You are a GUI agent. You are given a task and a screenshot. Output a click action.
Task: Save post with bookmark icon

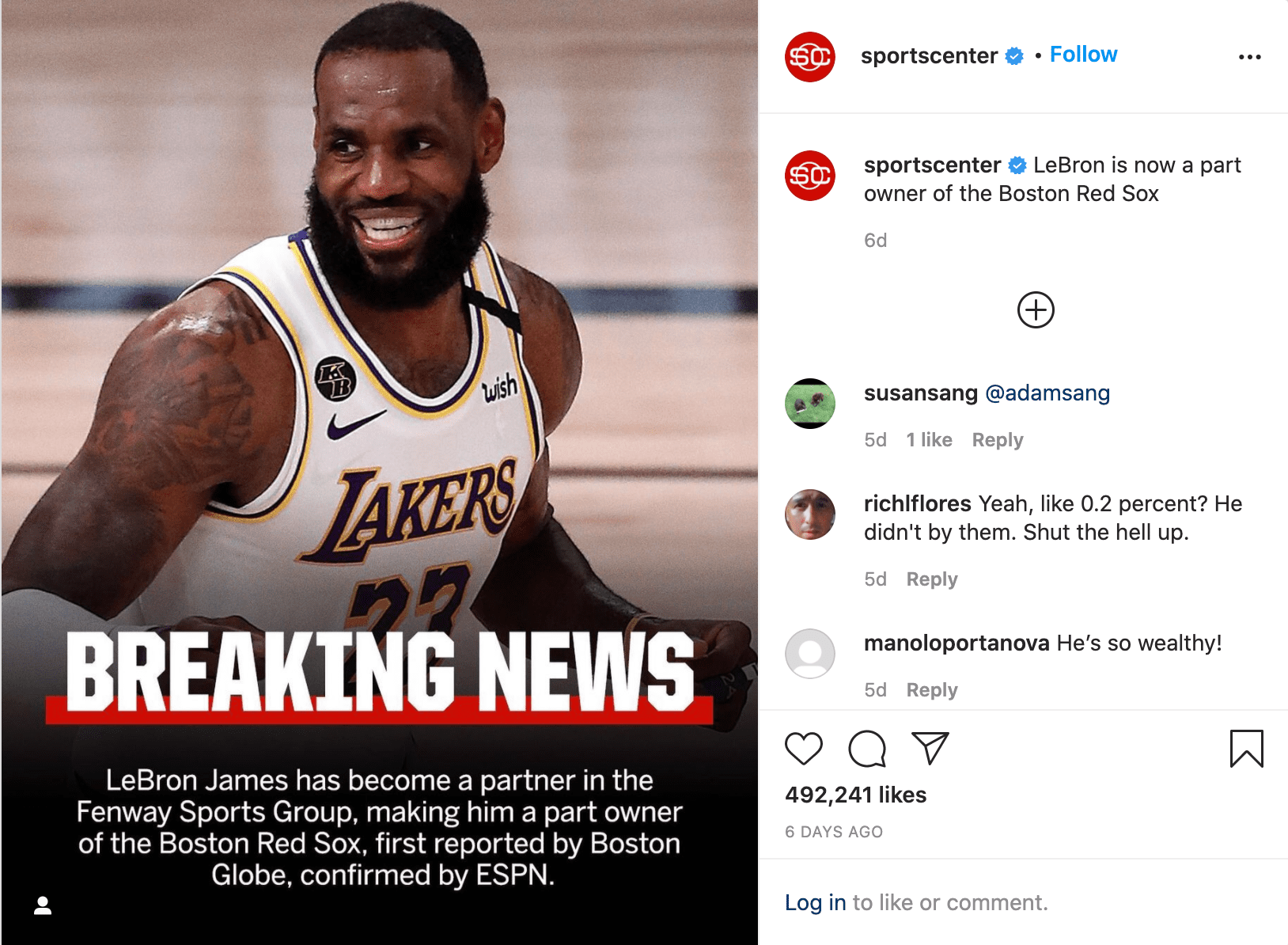click(x=1247, y=749)
